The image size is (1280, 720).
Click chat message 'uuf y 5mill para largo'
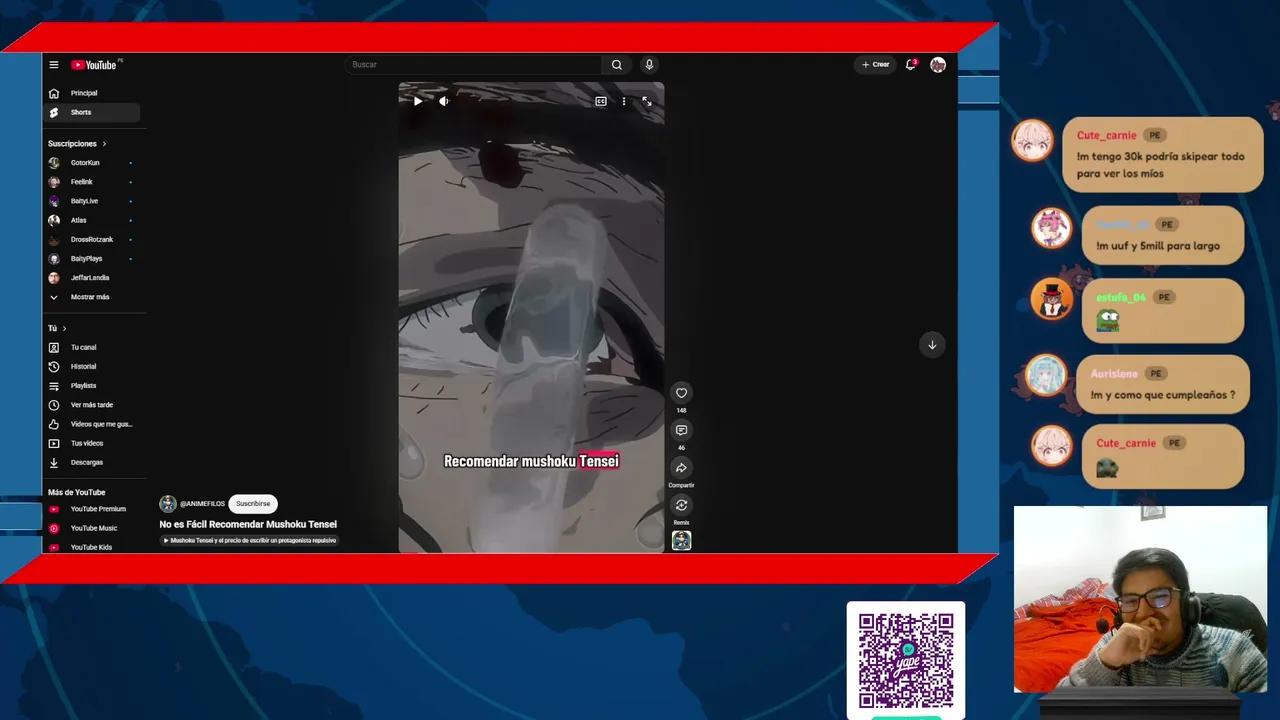(x=1158, y=246)
